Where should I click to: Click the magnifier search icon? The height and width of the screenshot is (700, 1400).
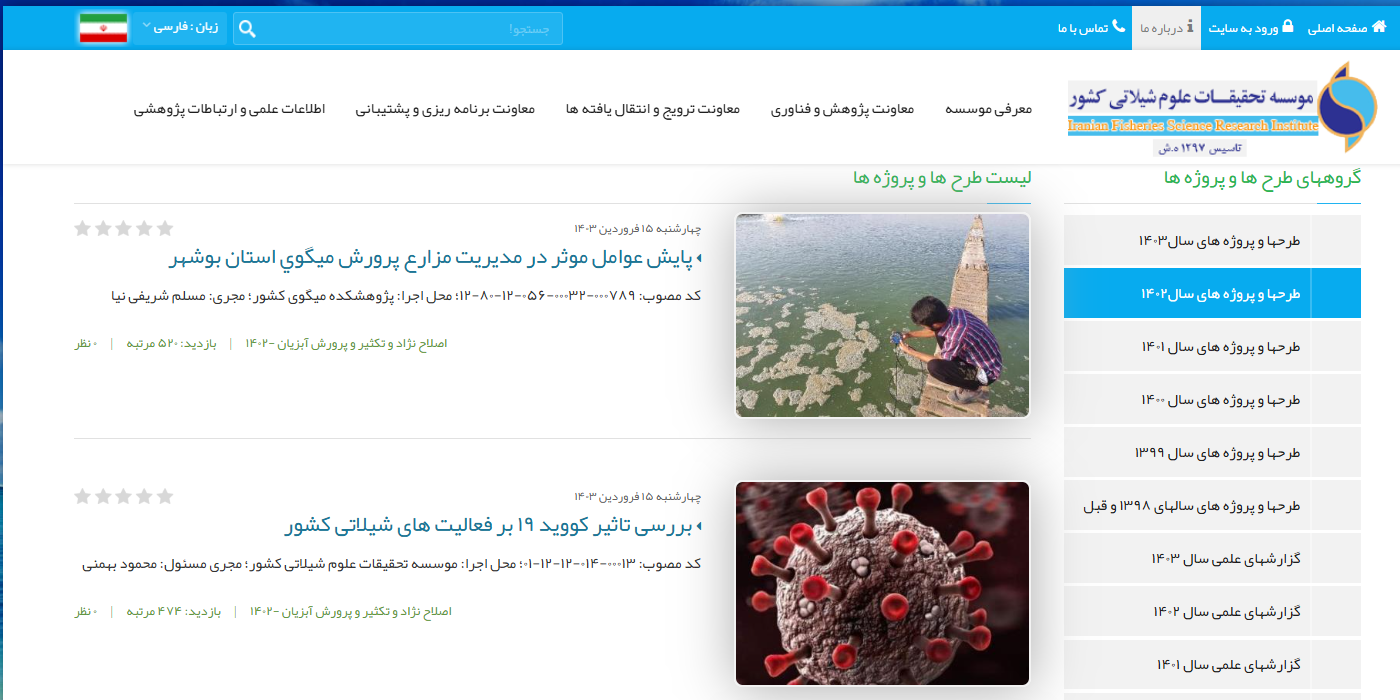[x=247, y=29]
